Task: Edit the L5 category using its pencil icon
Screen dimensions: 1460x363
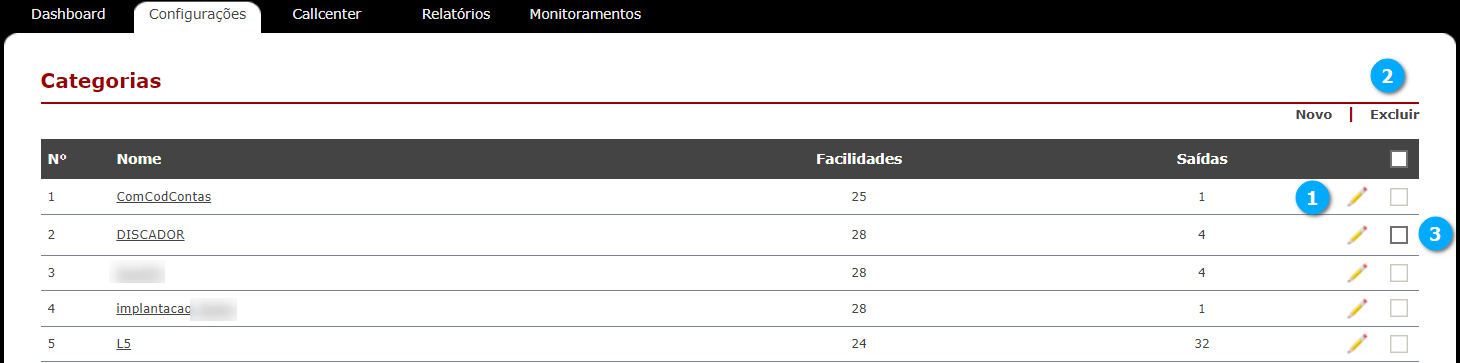Action: click(x=1357, y=344)
